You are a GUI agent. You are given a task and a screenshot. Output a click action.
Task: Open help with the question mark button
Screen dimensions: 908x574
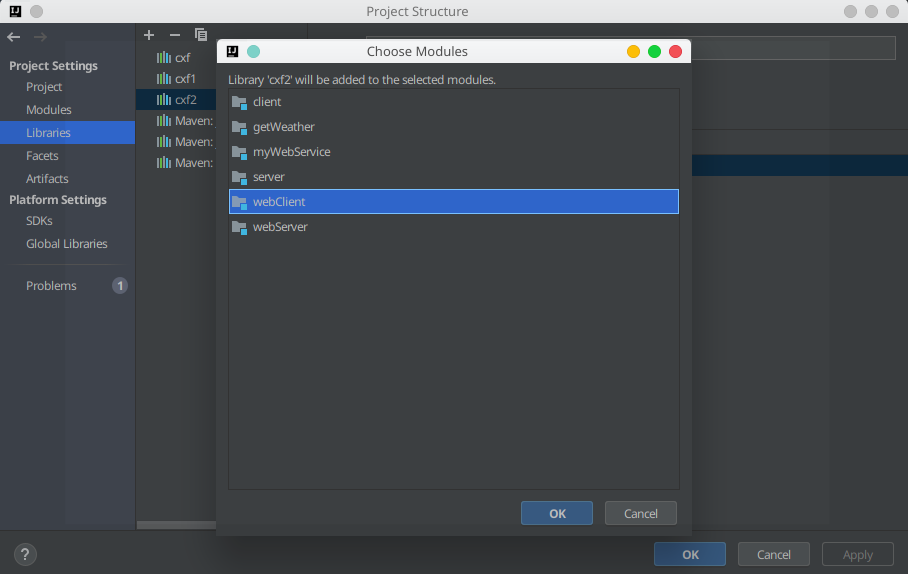coord(25,554)
